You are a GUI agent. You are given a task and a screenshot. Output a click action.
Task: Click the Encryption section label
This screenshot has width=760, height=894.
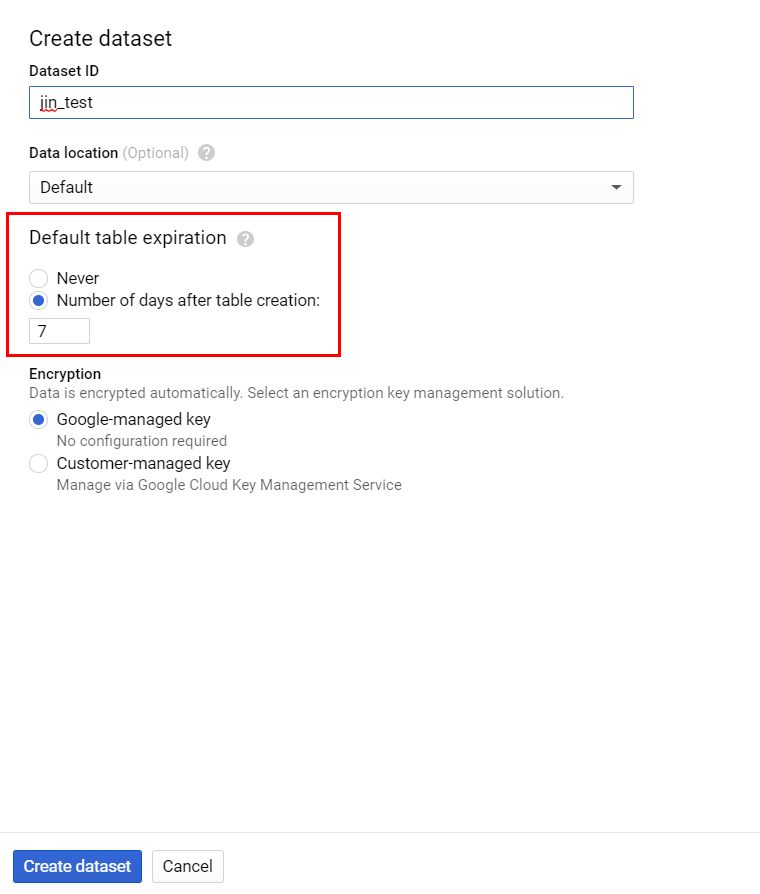click(x=64, y=373)
